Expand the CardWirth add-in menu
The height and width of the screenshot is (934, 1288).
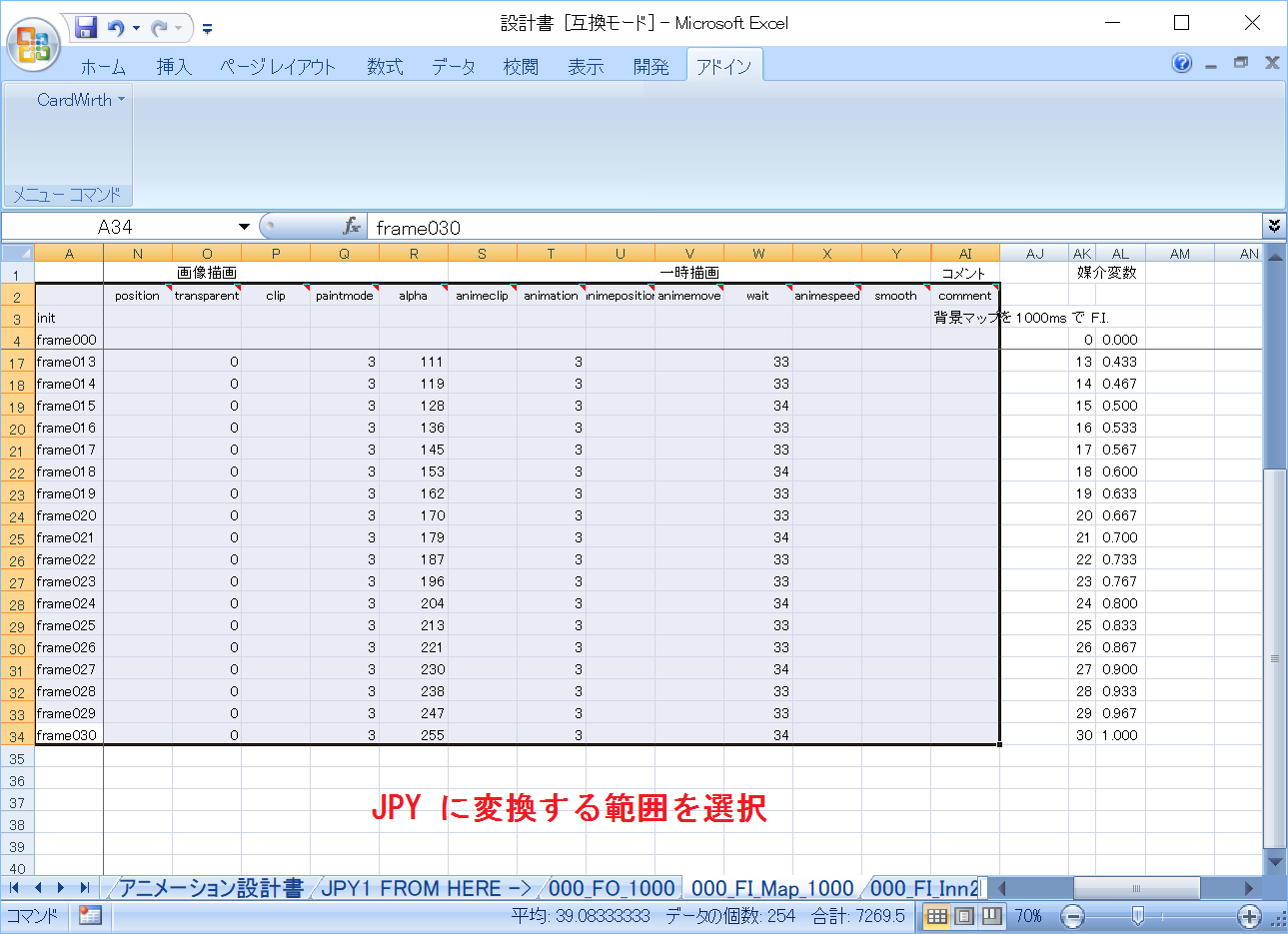tap(81, 100)
